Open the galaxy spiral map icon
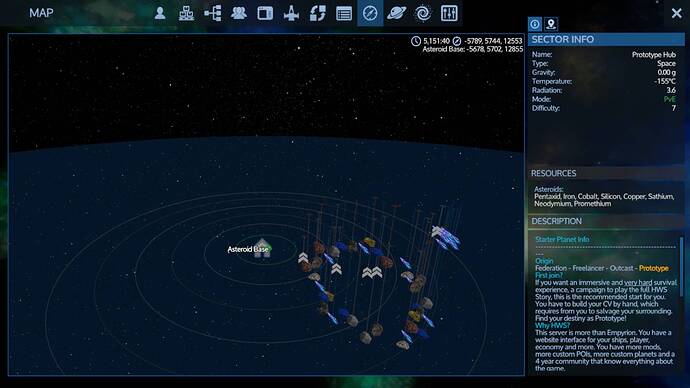Image resolution: width=690 pixels, height=388 pixels. pyautogui.click(x=423, y=13)
